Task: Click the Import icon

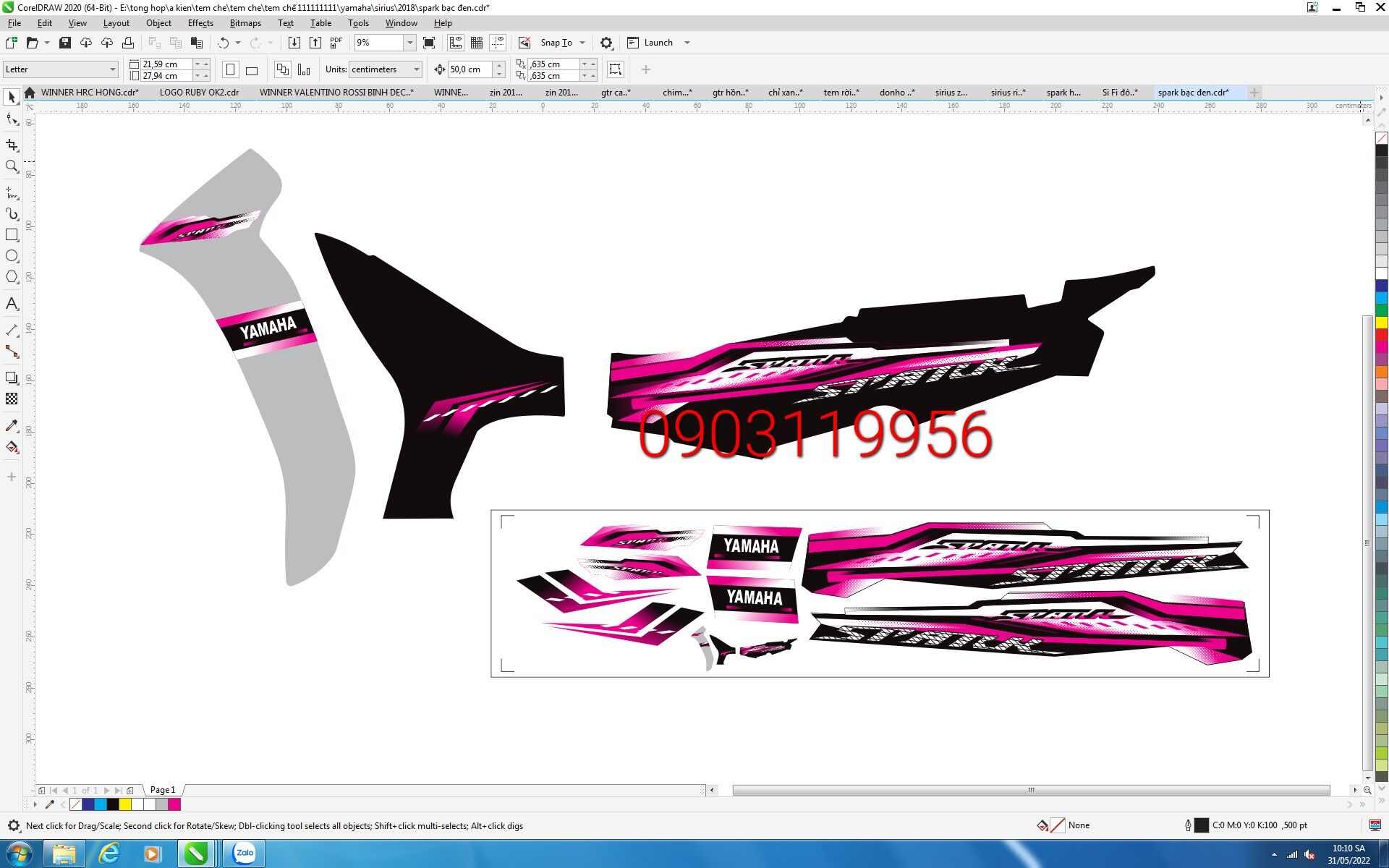Action: (294, 43)
